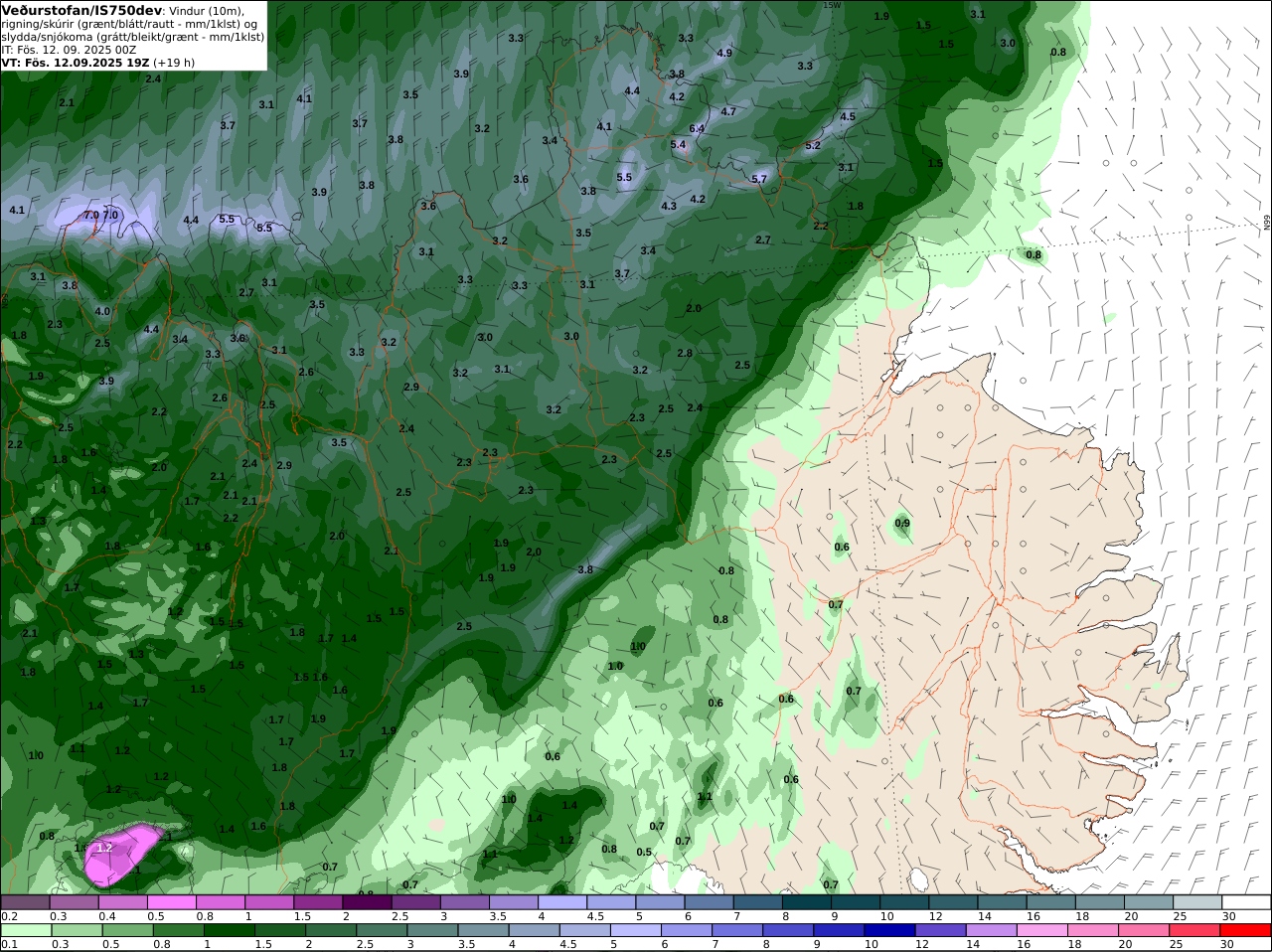Select the bright pink top-row swatch between 0.5 and 0.8
This screenshot has height=952, width=1272.
[172, 902]
